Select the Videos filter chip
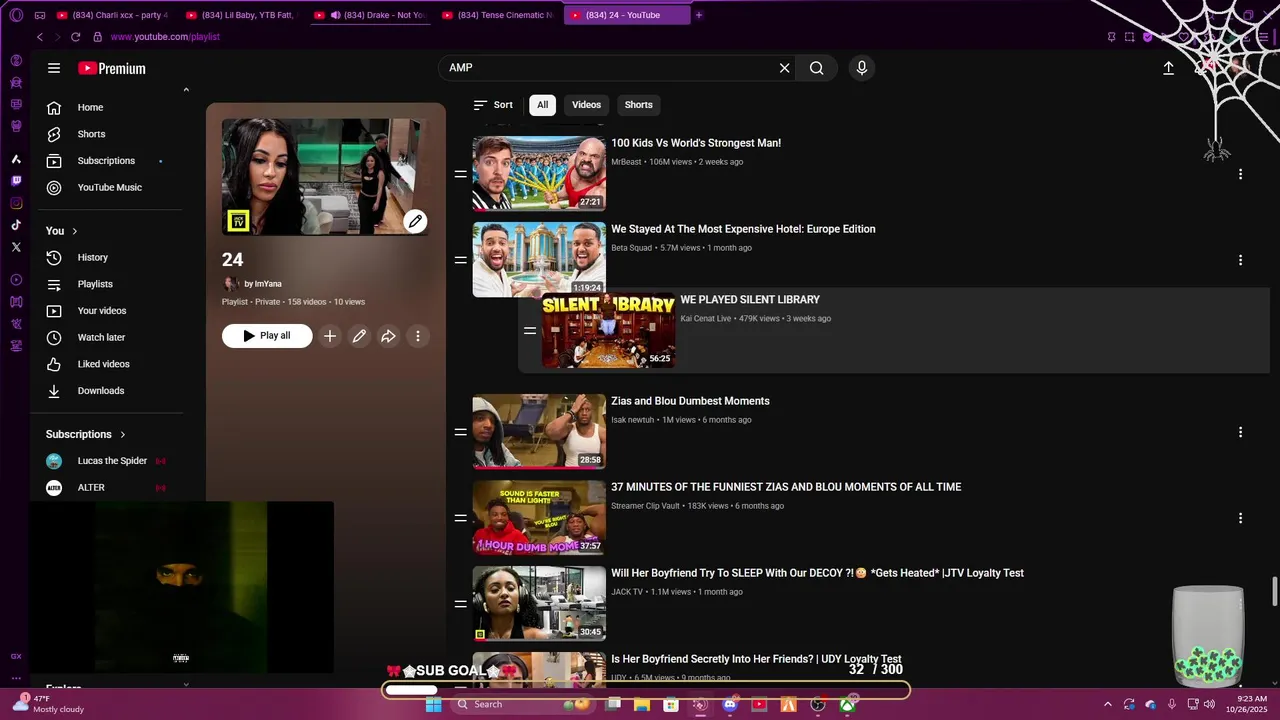Viewport: 1280px width, 720px height. point(586,105)
